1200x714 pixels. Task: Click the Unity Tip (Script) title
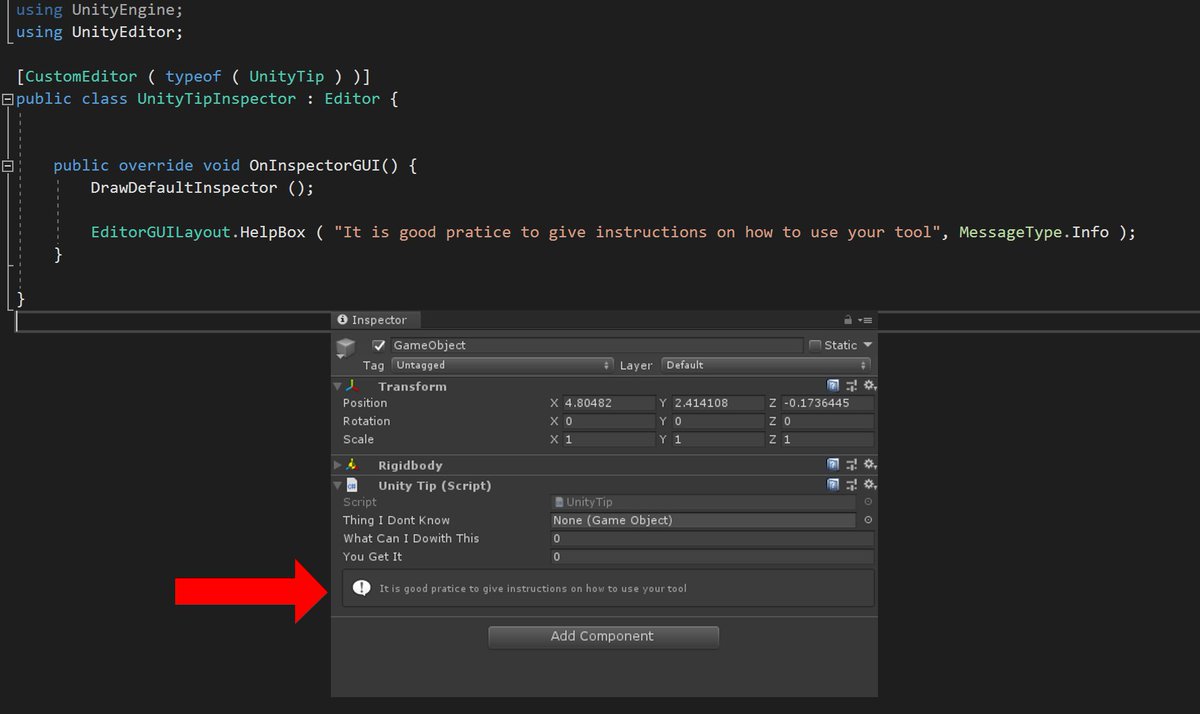coord(435,485)
